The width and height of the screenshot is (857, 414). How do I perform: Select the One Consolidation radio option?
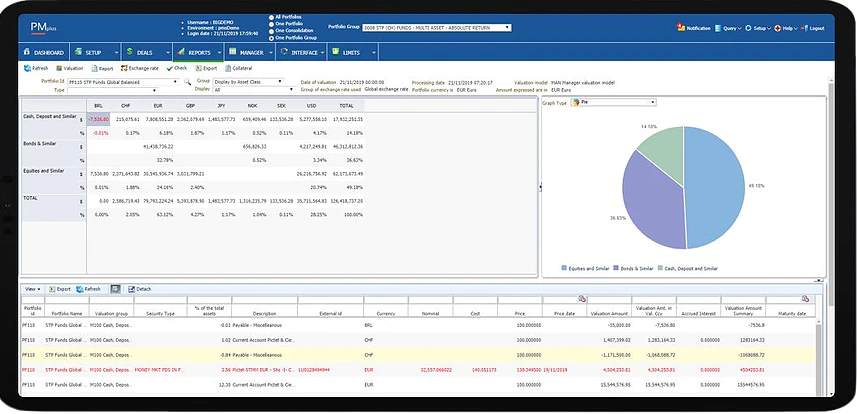[272, 31]
